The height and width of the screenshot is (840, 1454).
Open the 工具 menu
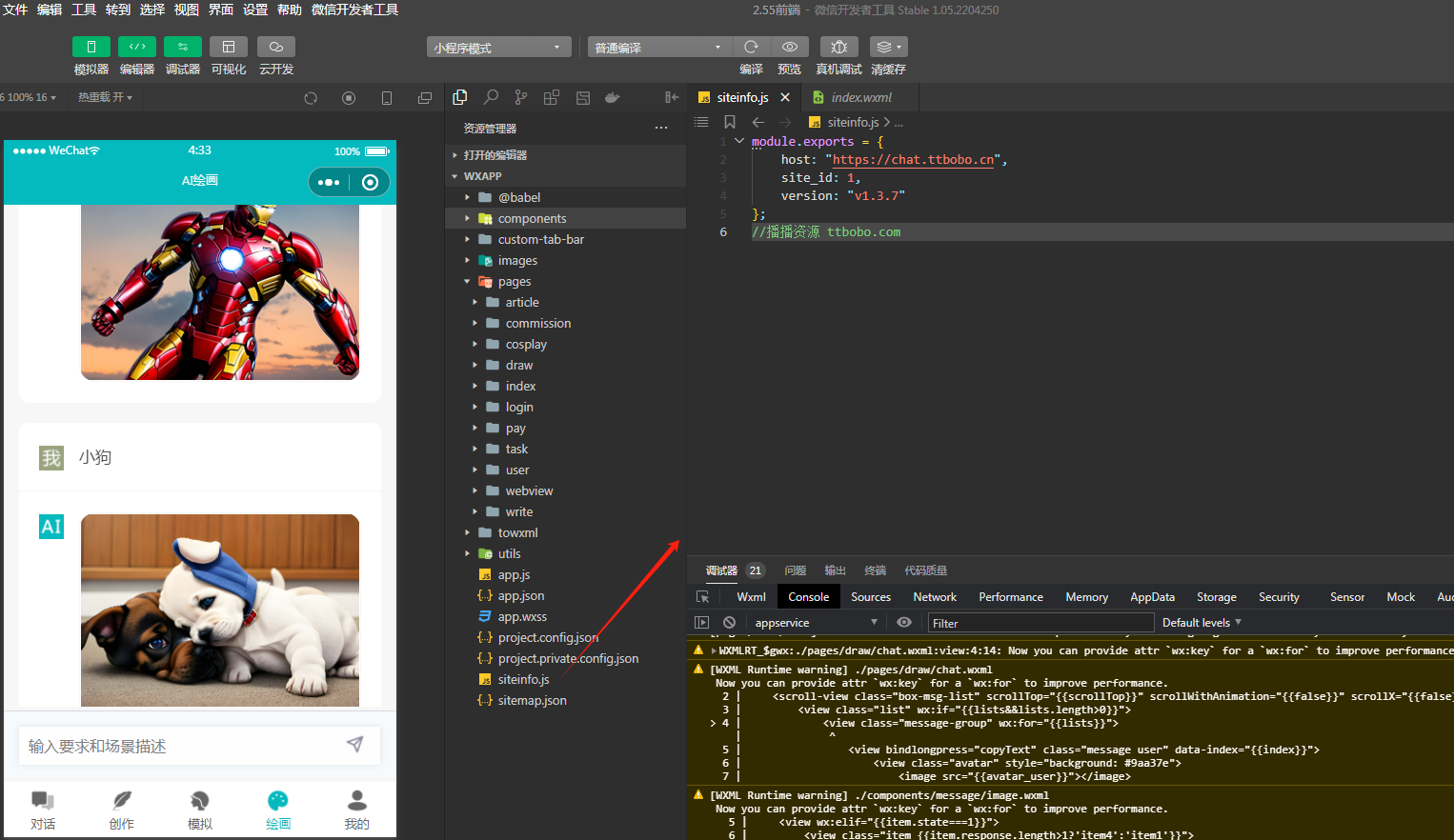[84, 10]
